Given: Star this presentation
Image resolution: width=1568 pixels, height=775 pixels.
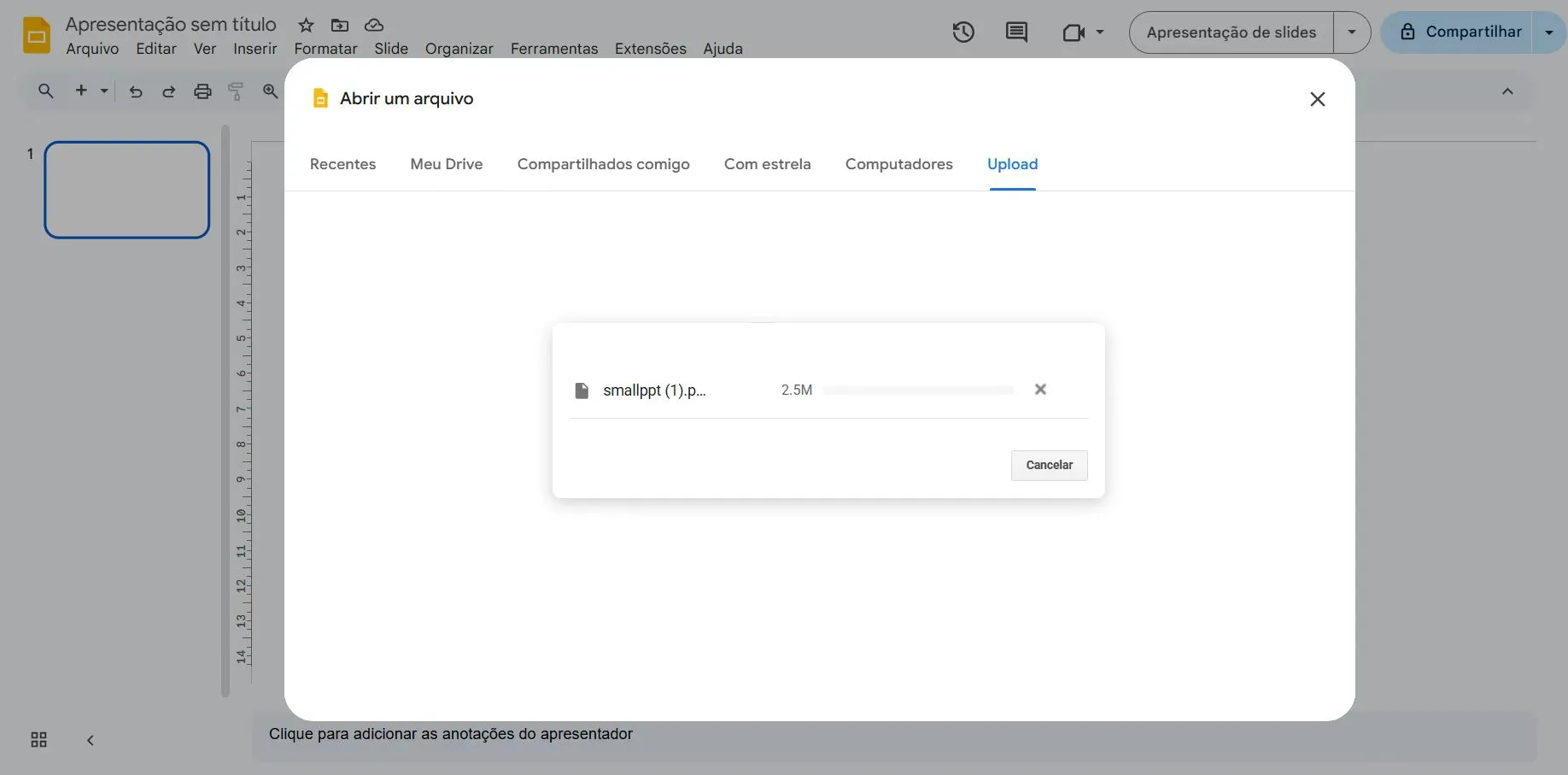Looking at the screenshot, I should click(305, 25).
